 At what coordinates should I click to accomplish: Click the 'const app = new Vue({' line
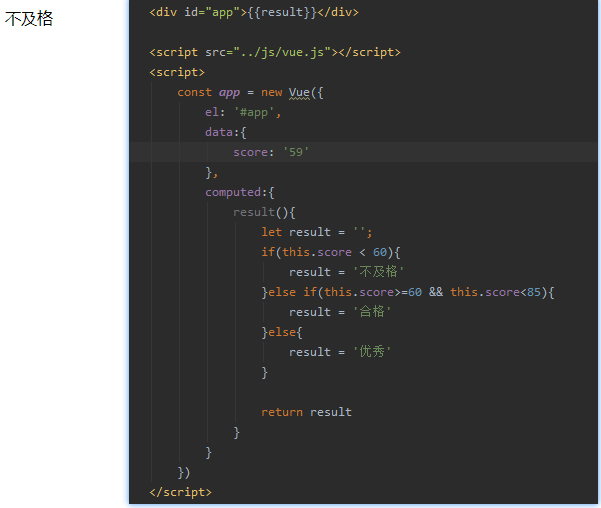click(250, 92)
